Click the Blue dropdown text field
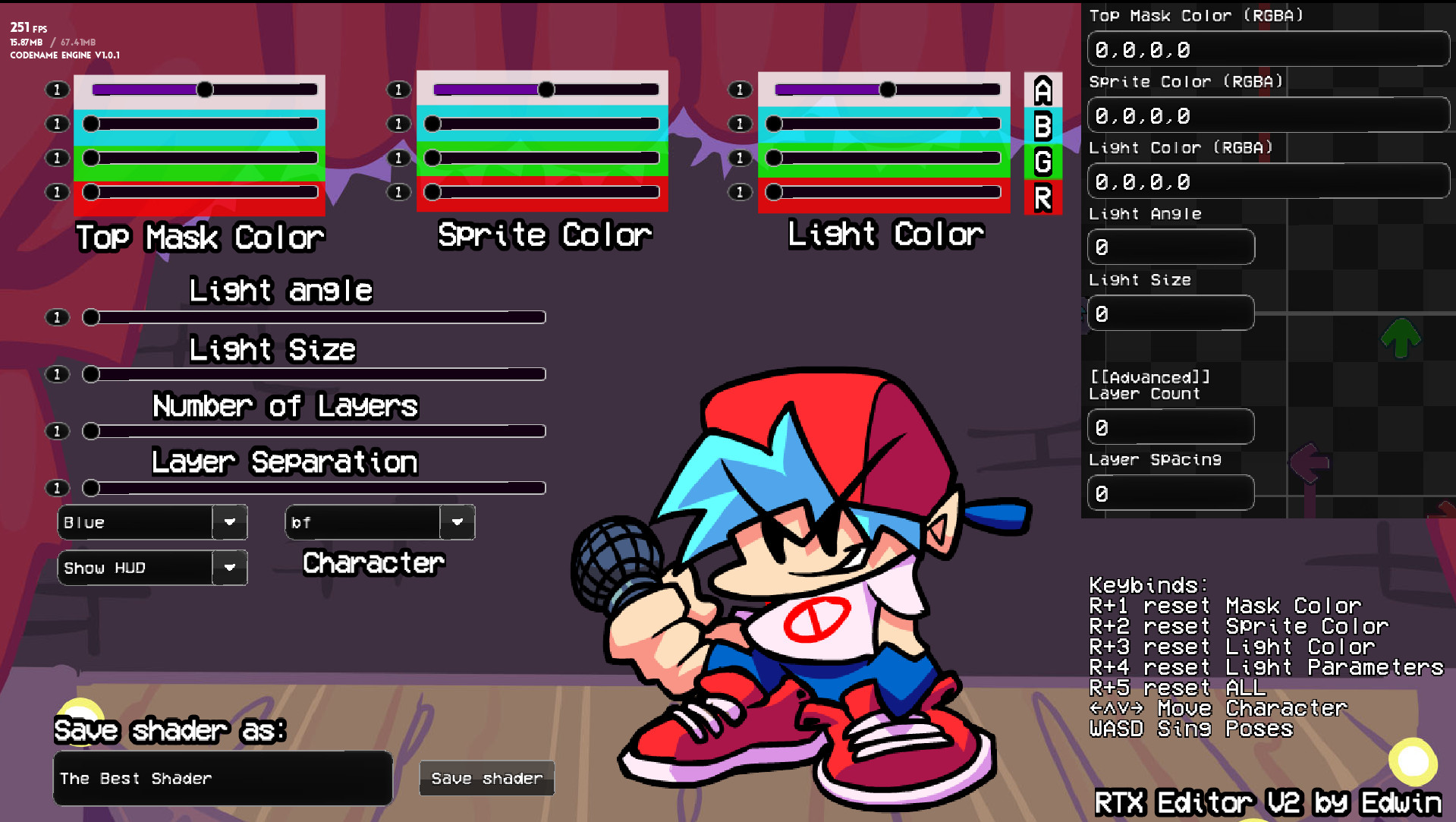This screenshot has width=1456, height=822. [x=135, y=522]
